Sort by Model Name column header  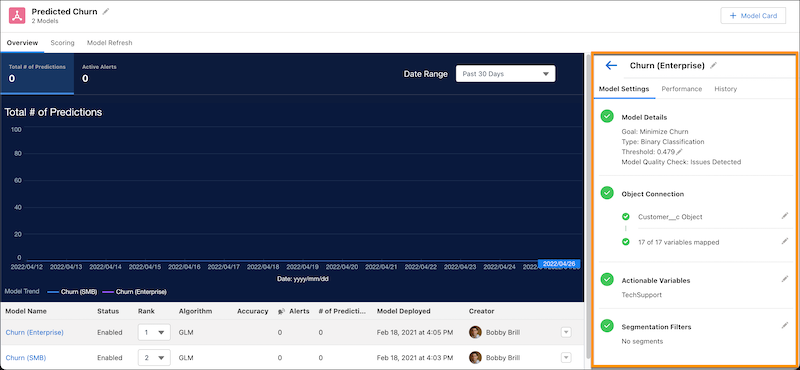tap(26, 311)
